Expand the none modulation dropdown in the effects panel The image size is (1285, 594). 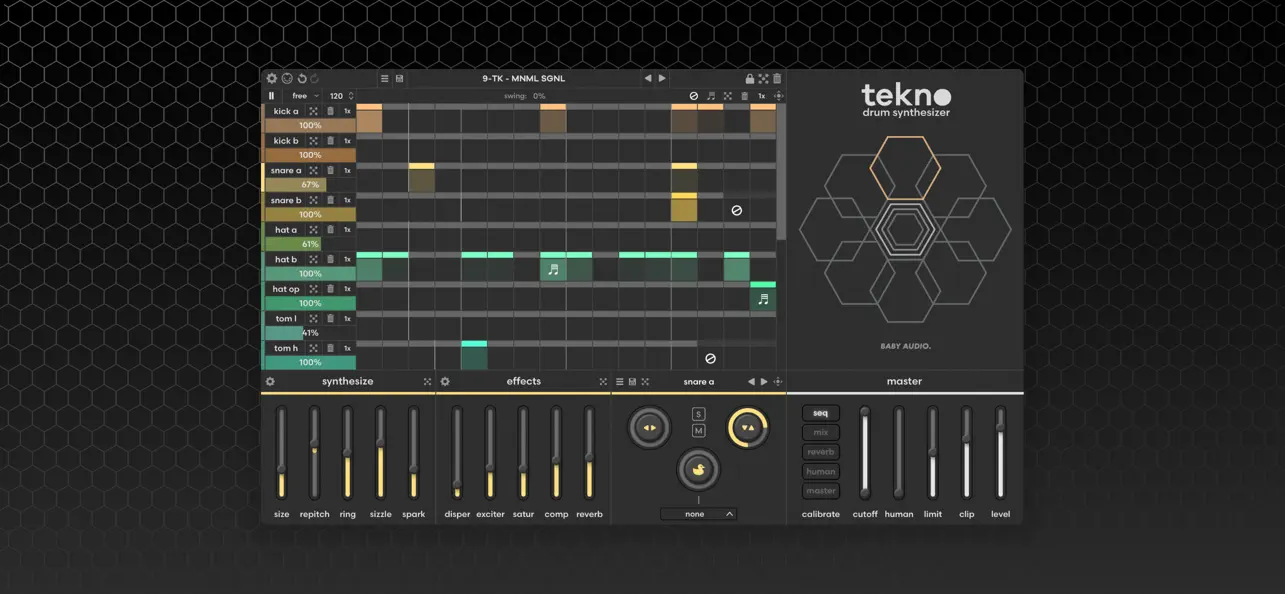coord(697,512)
